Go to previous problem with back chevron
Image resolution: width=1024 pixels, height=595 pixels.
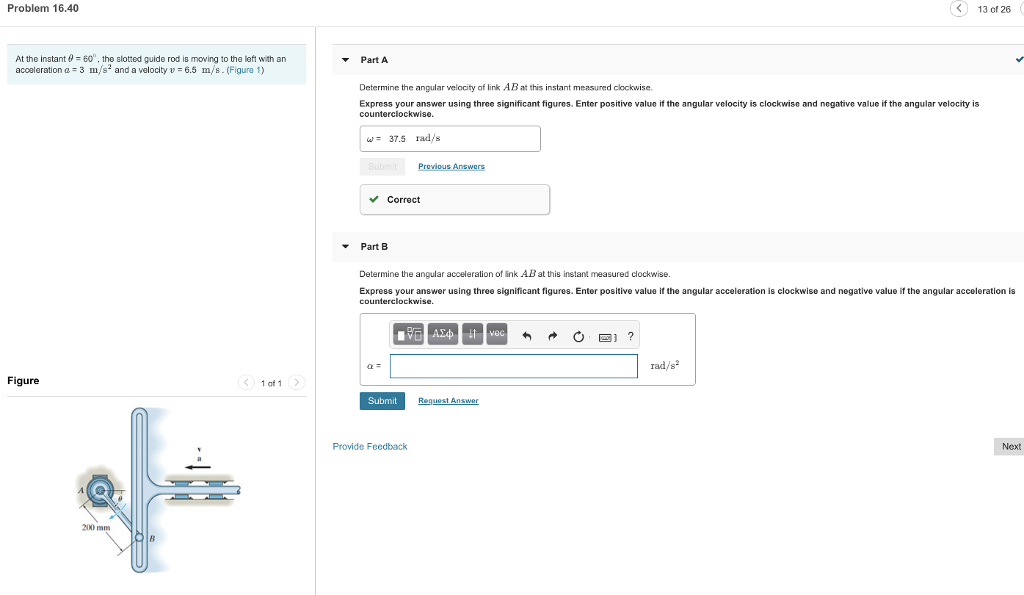point(958,7)
